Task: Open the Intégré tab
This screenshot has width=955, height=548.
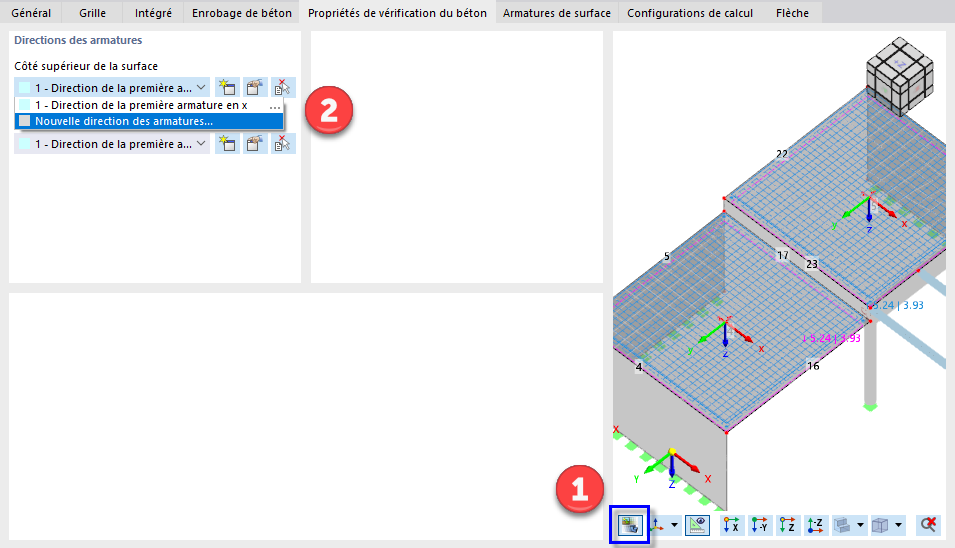Action: [153, 13]
